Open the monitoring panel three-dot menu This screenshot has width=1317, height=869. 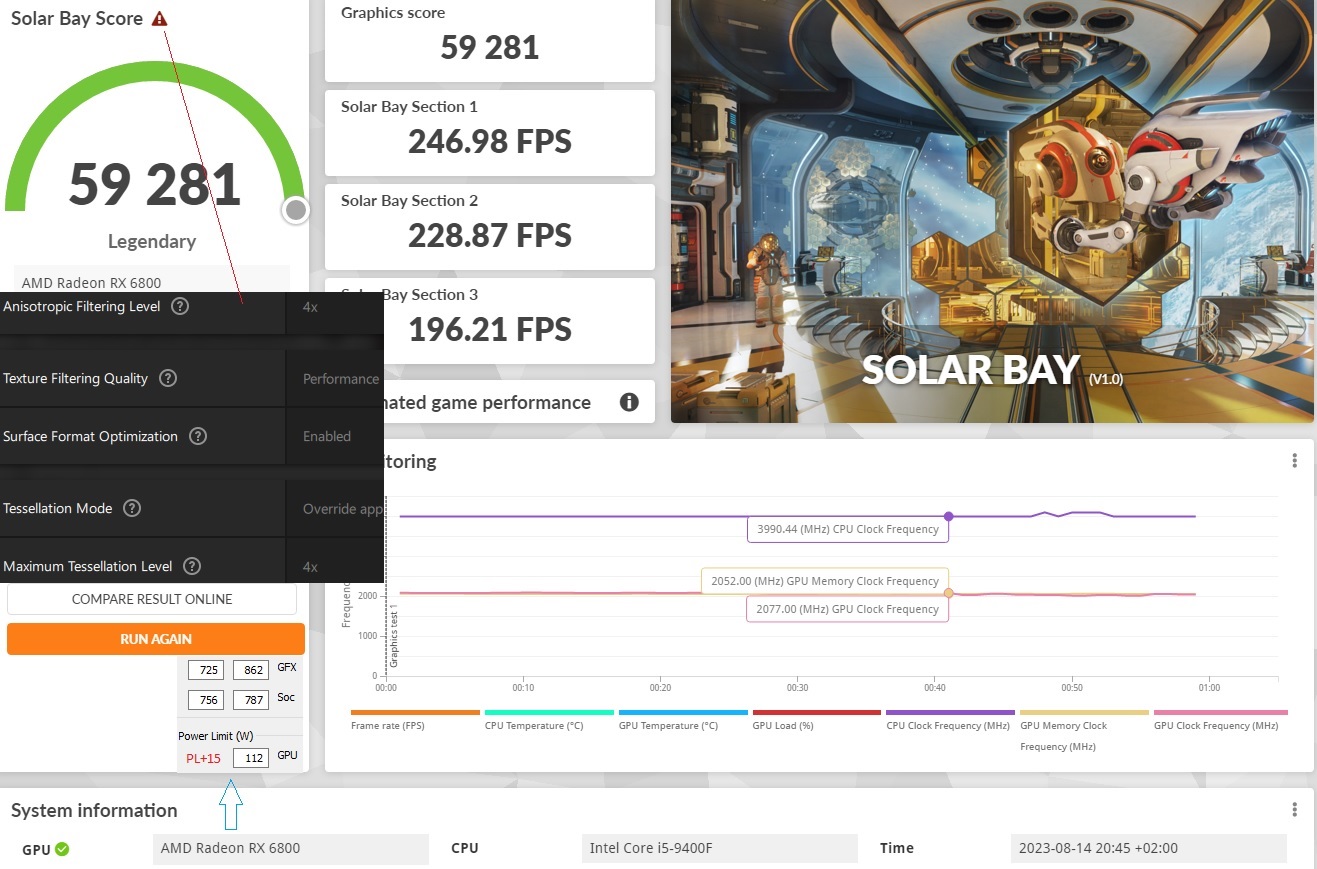[1294, 461]
